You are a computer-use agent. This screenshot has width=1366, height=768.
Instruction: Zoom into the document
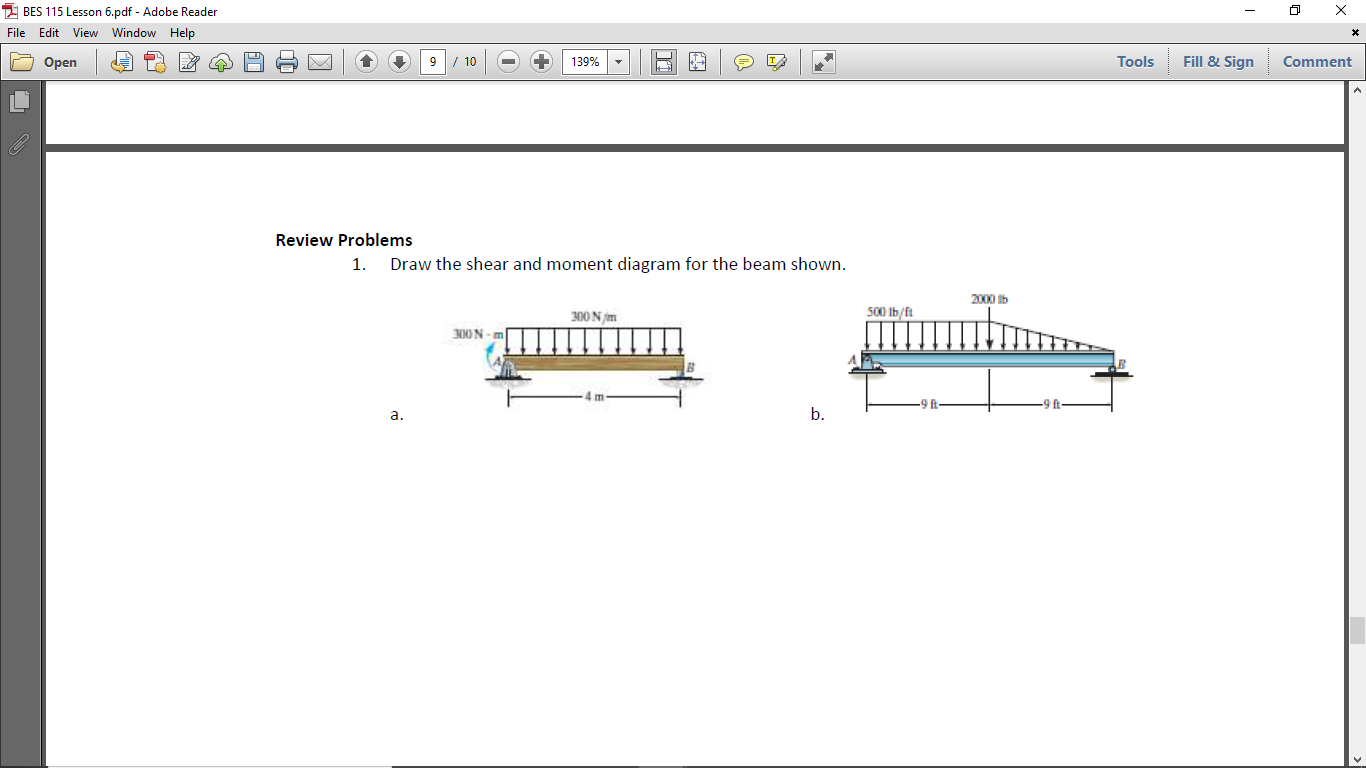point(541,62)
